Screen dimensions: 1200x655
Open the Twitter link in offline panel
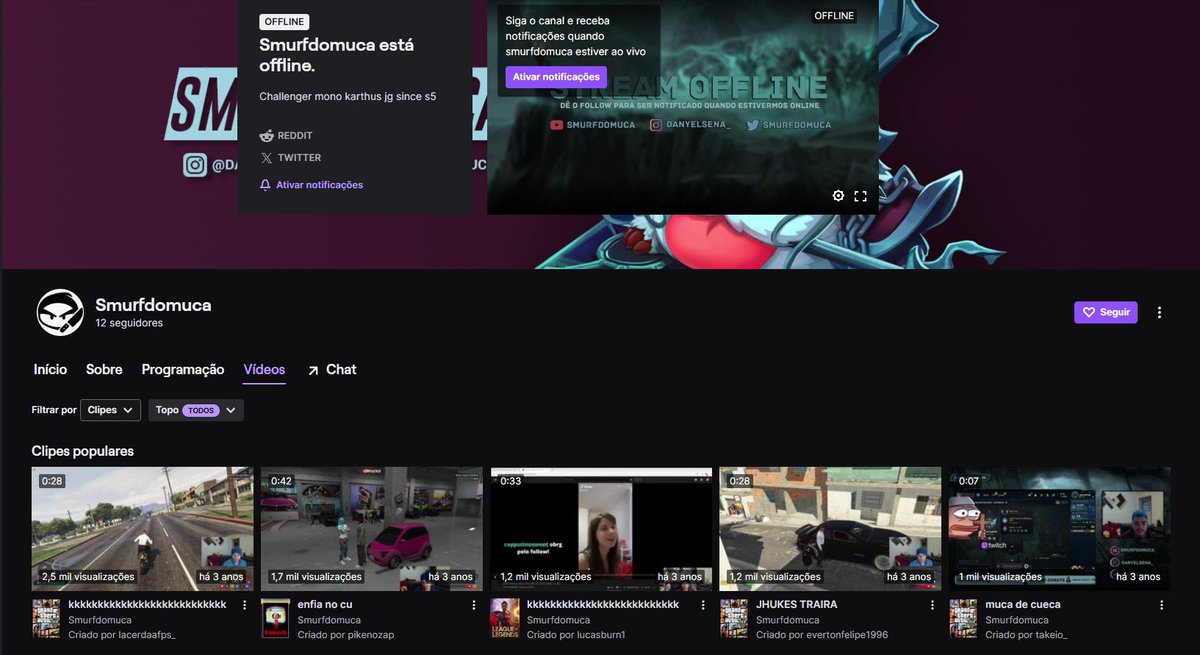290,158
